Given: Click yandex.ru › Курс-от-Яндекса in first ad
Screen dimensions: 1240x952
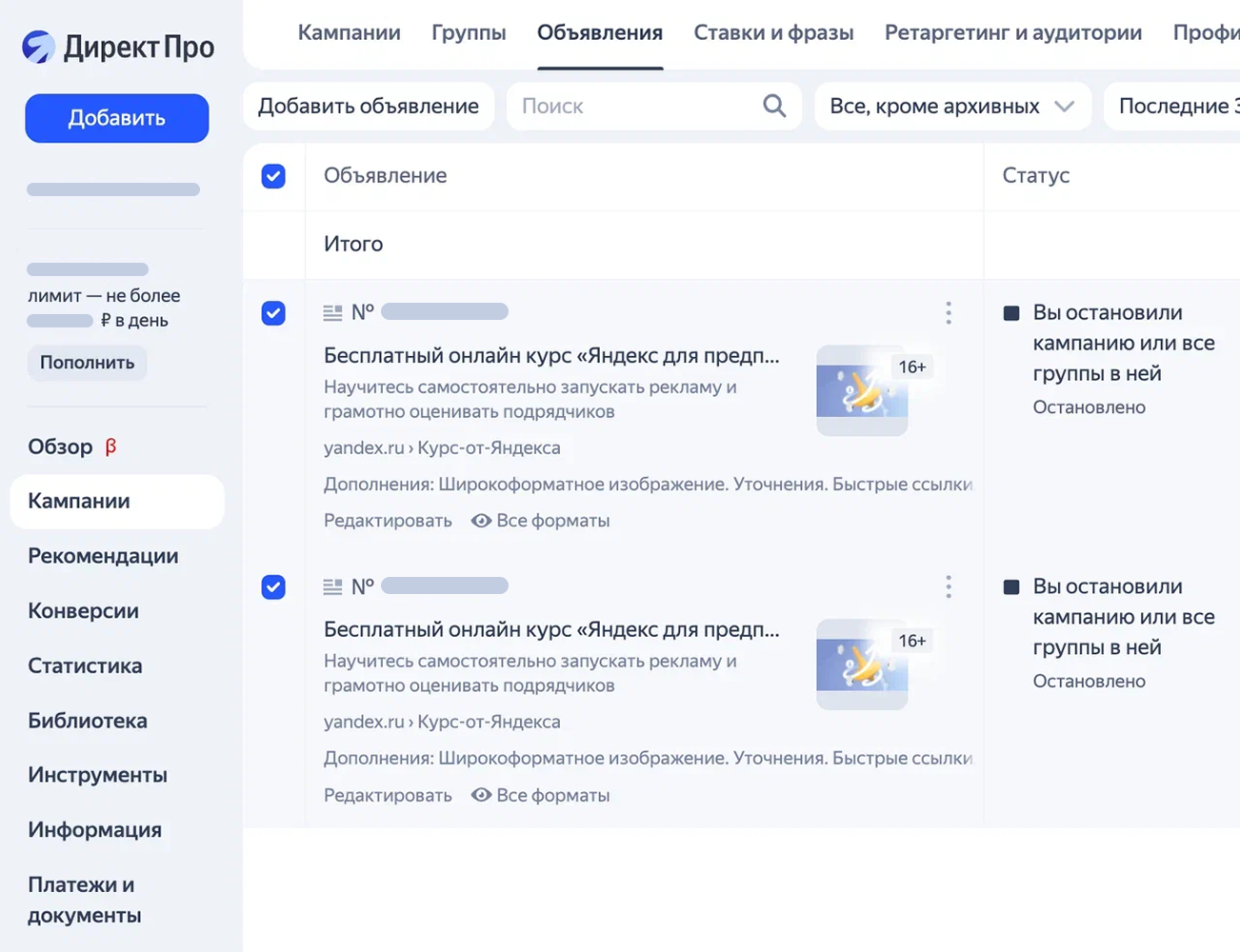Looking at the screenshot, I should click(x=442, y=447).
